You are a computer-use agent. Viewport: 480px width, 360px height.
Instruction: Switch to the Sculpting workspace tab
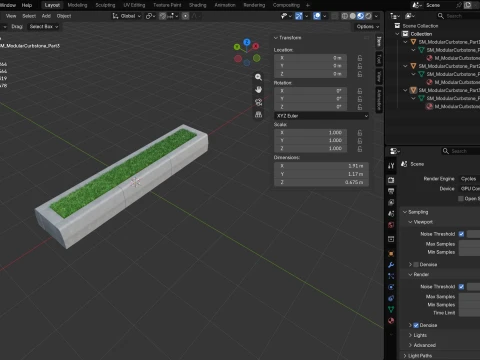coord(105,5)
